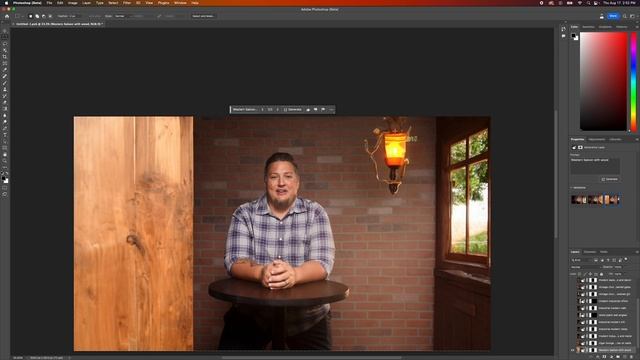Screen dimensions: 640x360
Task: Open the layer blend mode dropdown
Action: point(585,267)
